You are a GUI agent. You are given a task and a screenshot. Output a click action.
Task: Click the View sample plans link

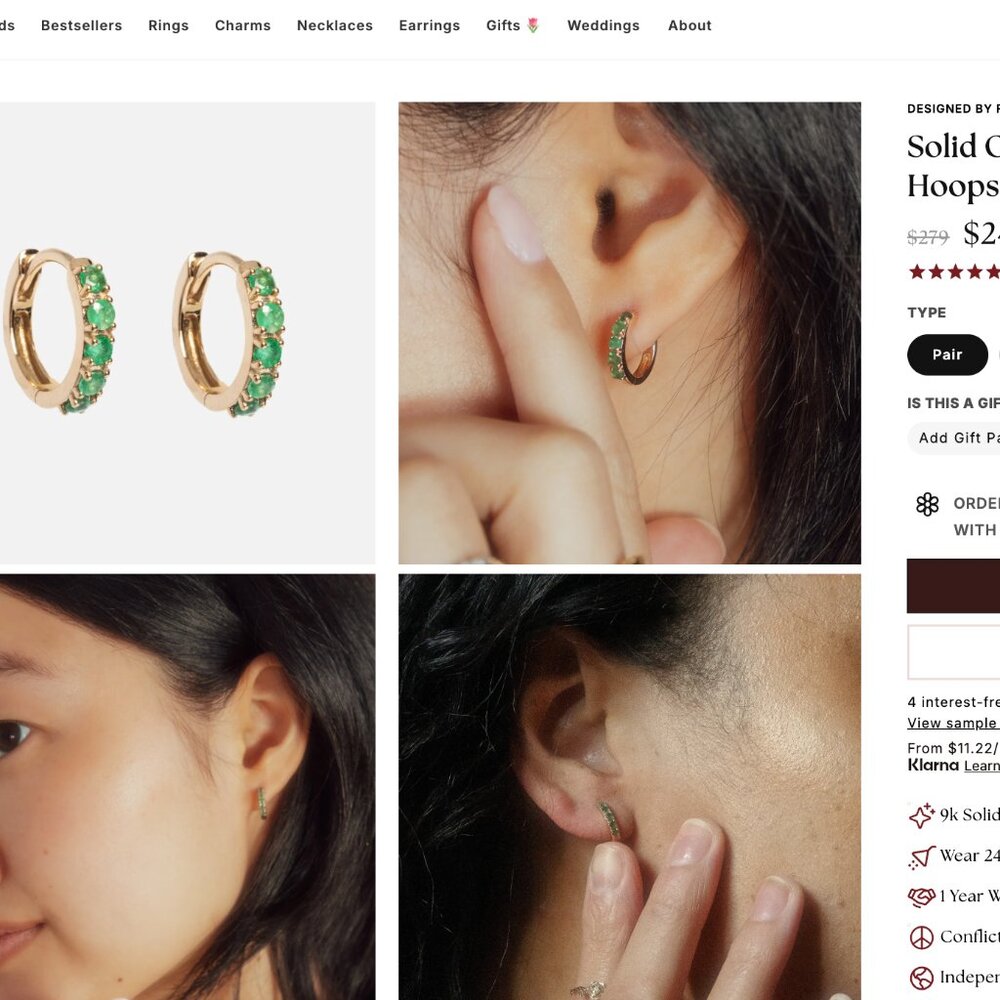coord(951,722)
